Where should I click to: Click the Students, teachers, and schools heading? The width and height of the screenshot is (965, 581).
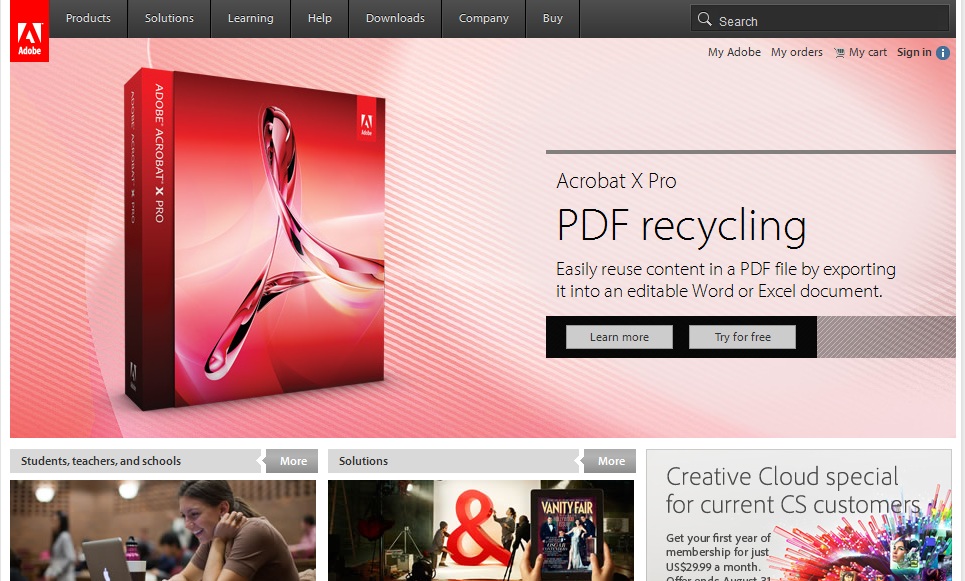point(101,461)
